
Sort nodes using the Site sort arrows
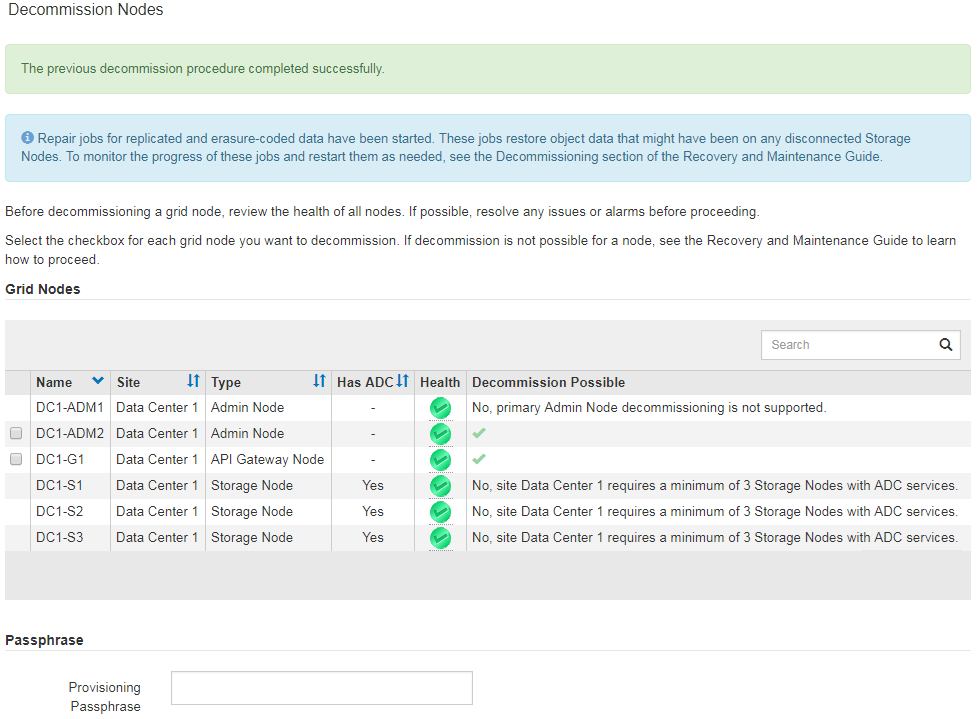click(193, 381)
